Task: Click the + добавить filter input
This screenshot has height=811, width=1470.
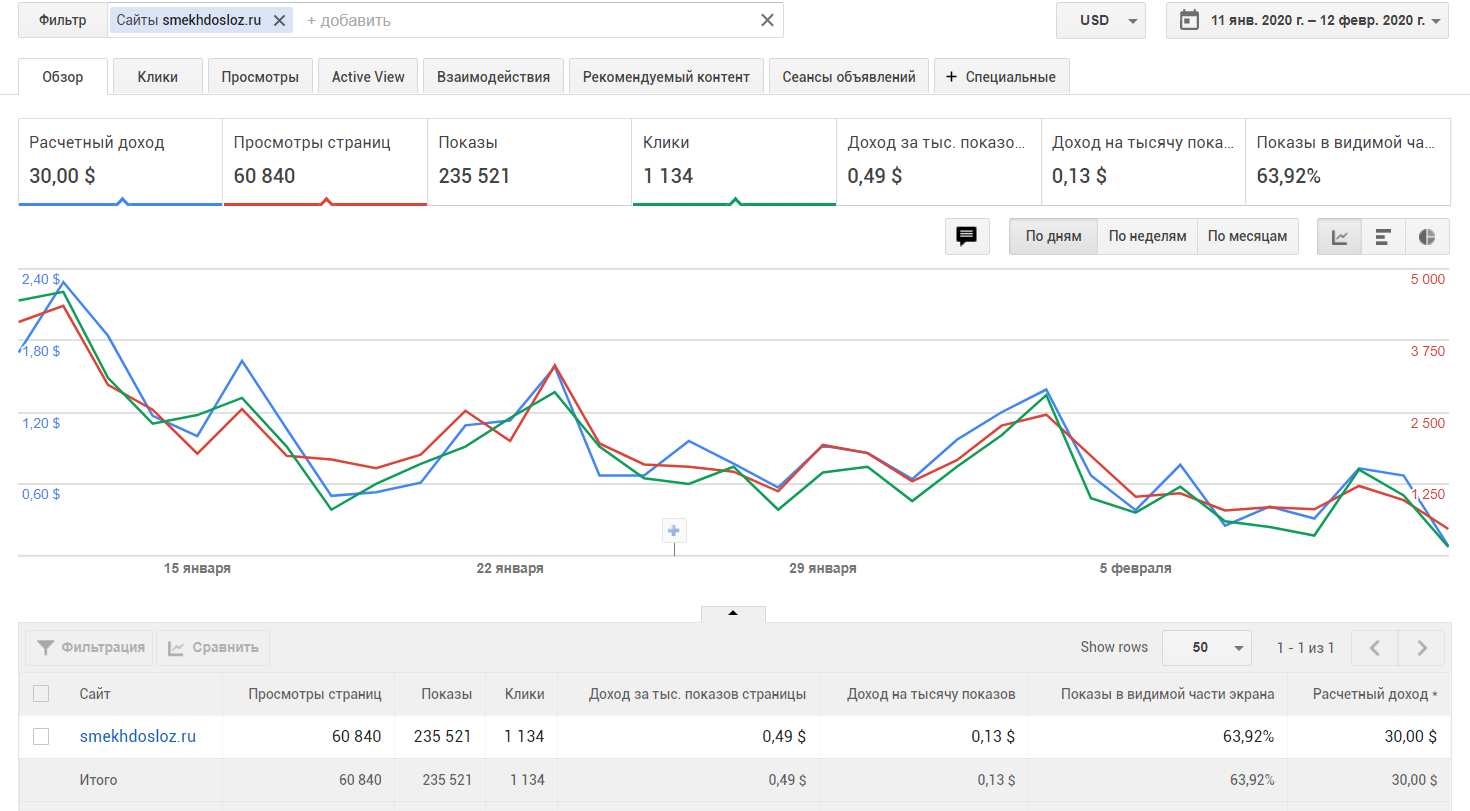Action: coord(520,20)
